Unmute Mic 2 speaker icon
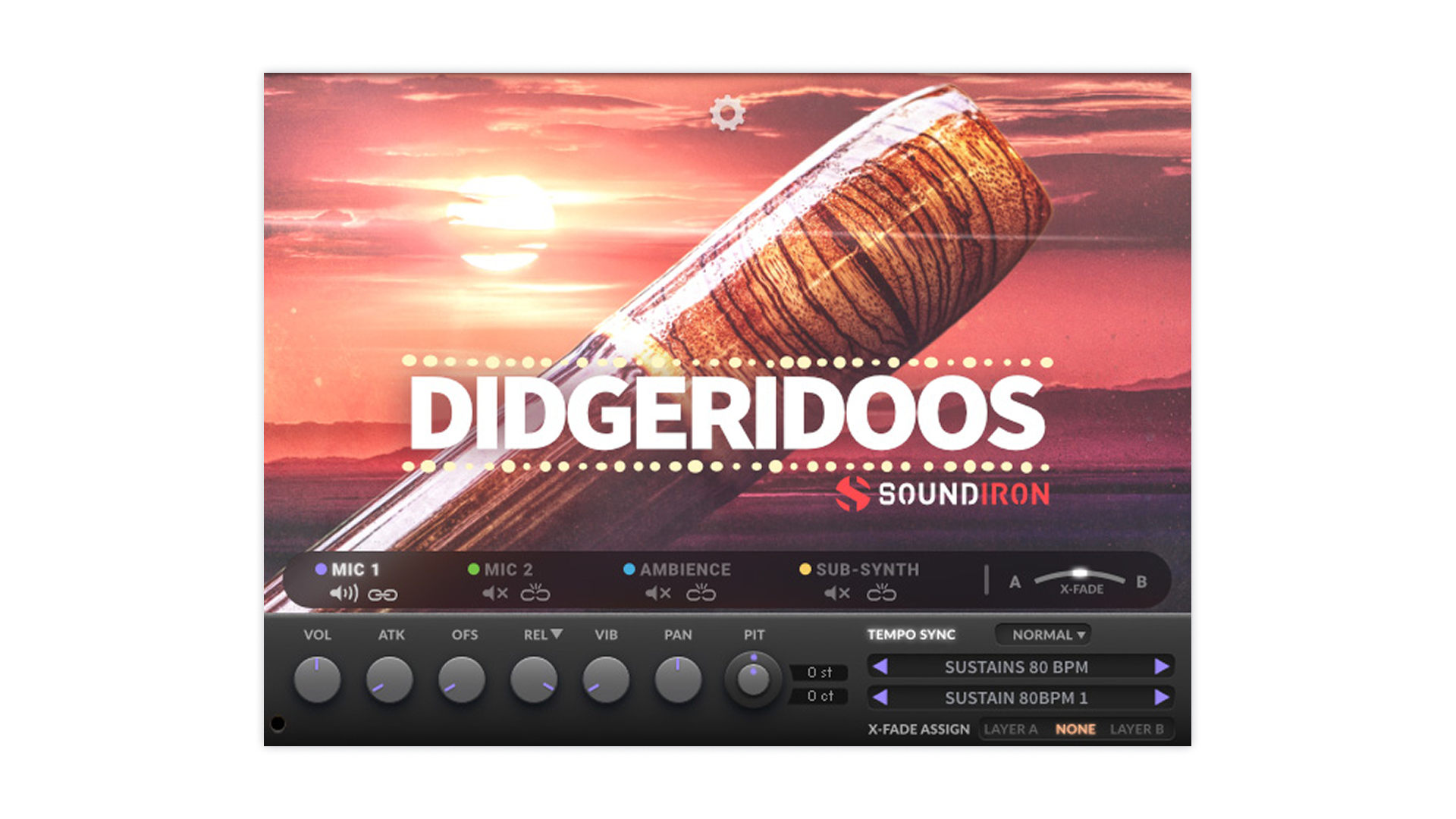Image resolution: width=1456 pixels, height=819 pixels. (495, 593)
